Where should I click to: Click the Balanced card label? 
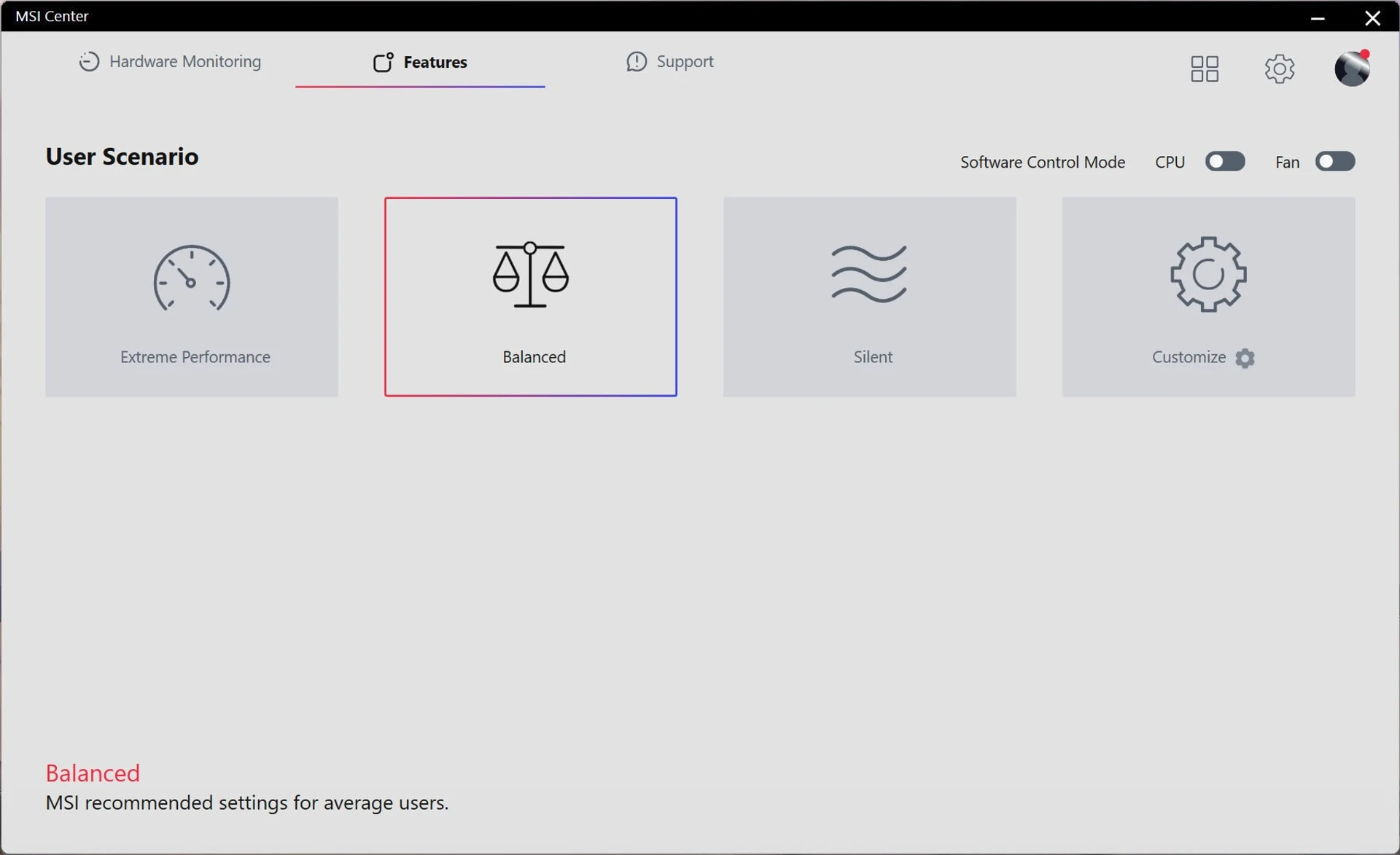coord(534,357)
